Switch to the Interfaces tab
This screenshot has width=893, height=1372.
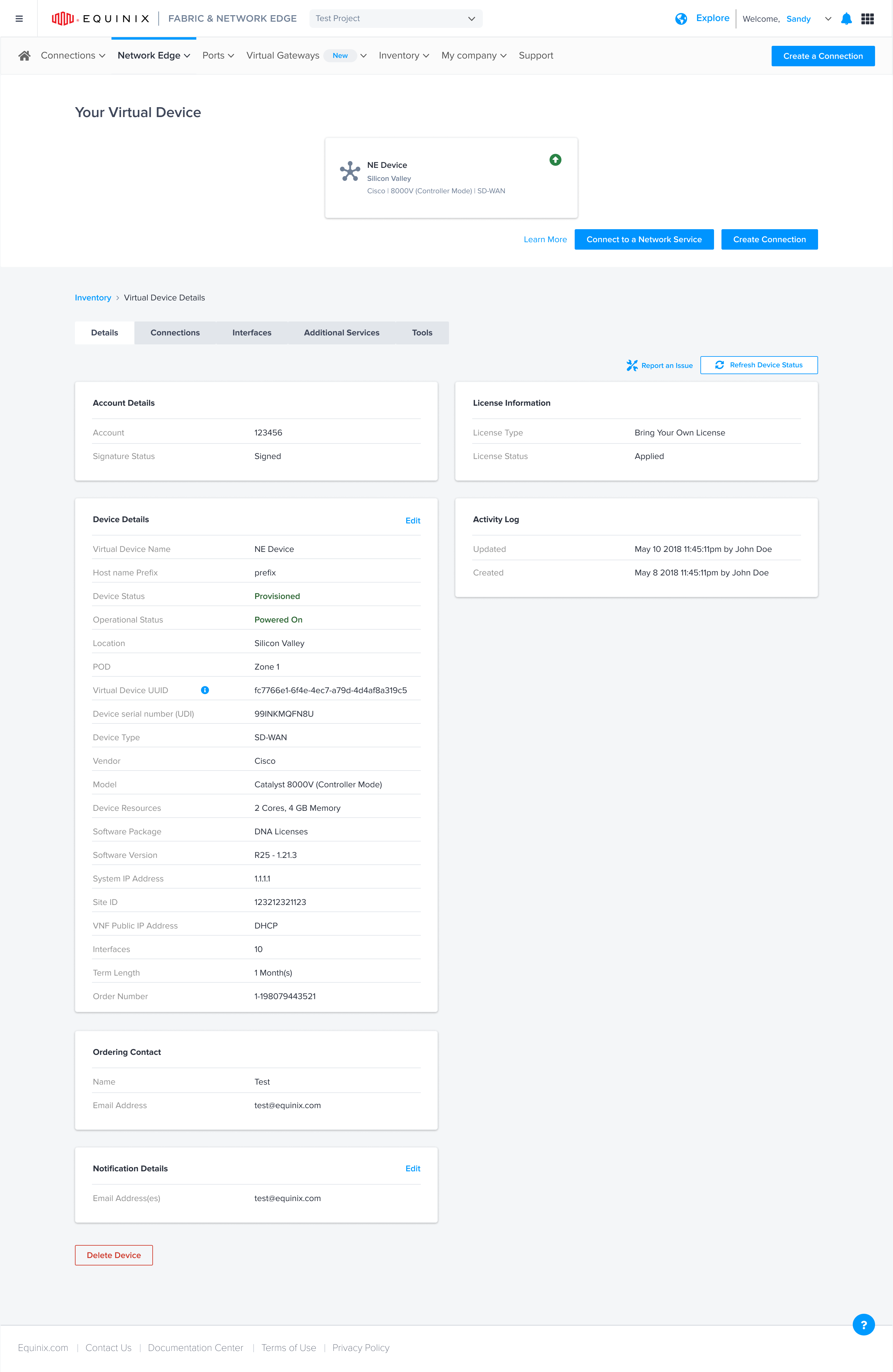click(252, 333)
